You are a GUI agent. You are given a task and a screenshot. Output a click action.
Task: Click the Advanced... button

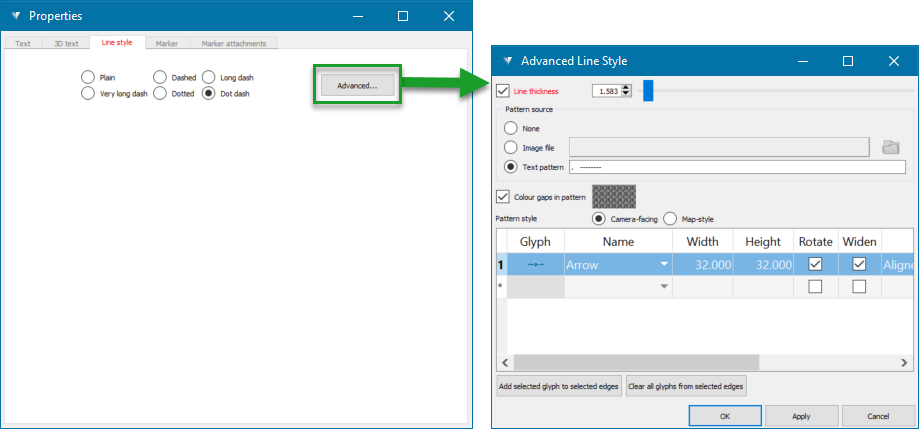point(357,86)
